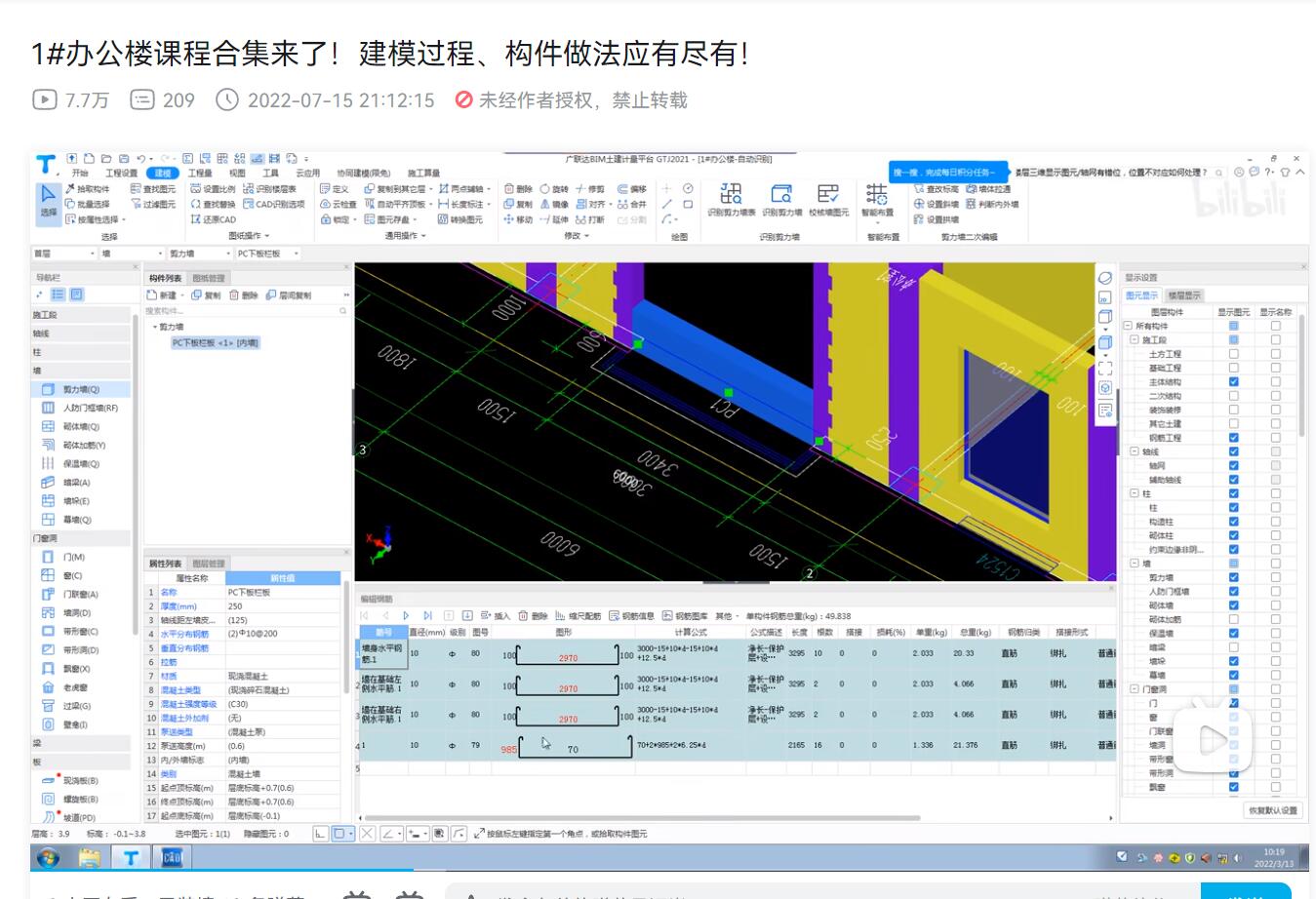Open File Explorer from the taskbar

[90, 858]
